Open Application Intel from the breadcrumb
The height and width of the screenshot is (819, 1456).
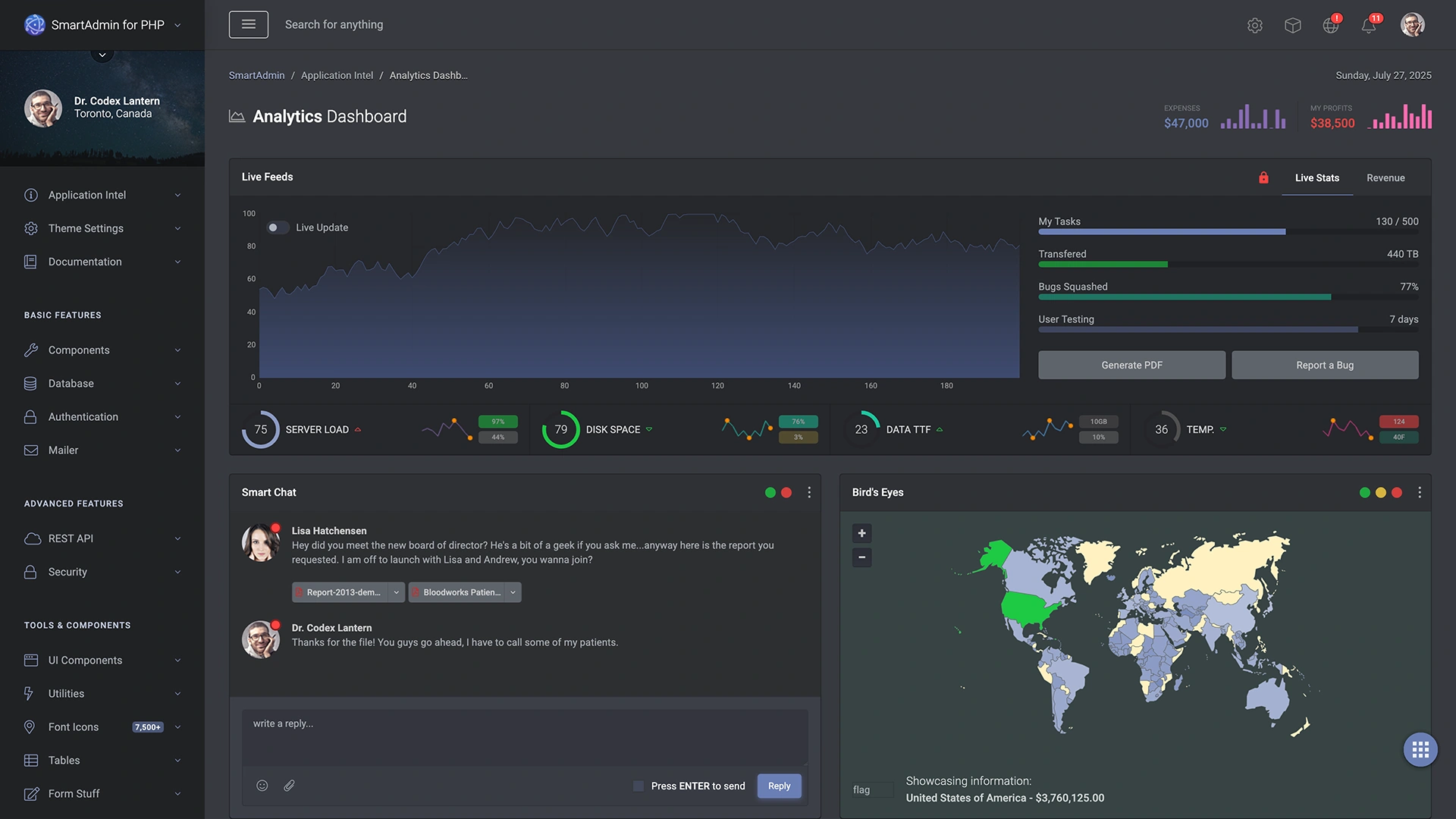(337, 75)
